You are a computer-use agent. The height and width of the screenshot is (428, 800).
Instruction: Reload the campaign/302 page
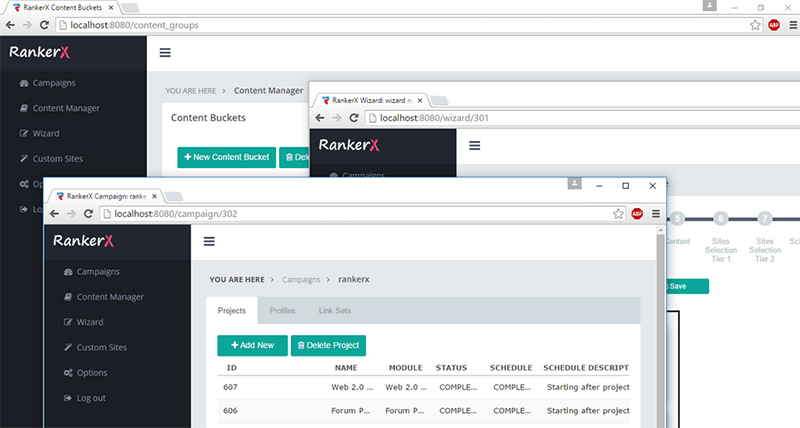[88, 214]
